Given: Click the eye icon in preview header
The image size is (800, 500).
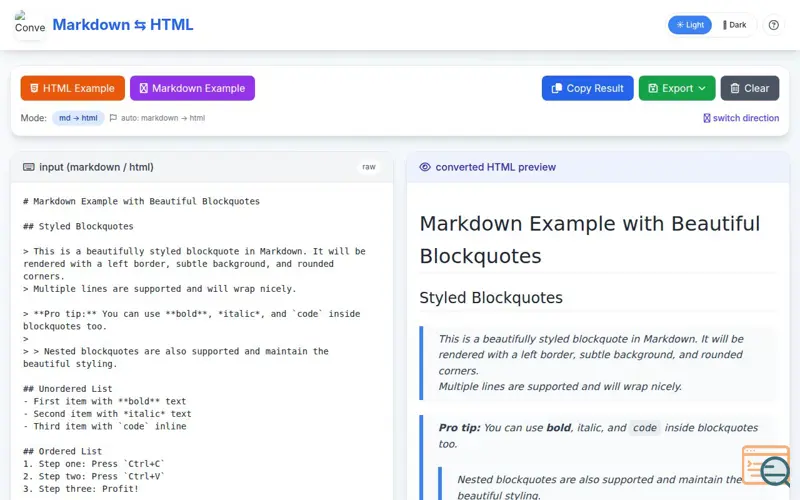Looking at the screenshot, I should (424, 167).
